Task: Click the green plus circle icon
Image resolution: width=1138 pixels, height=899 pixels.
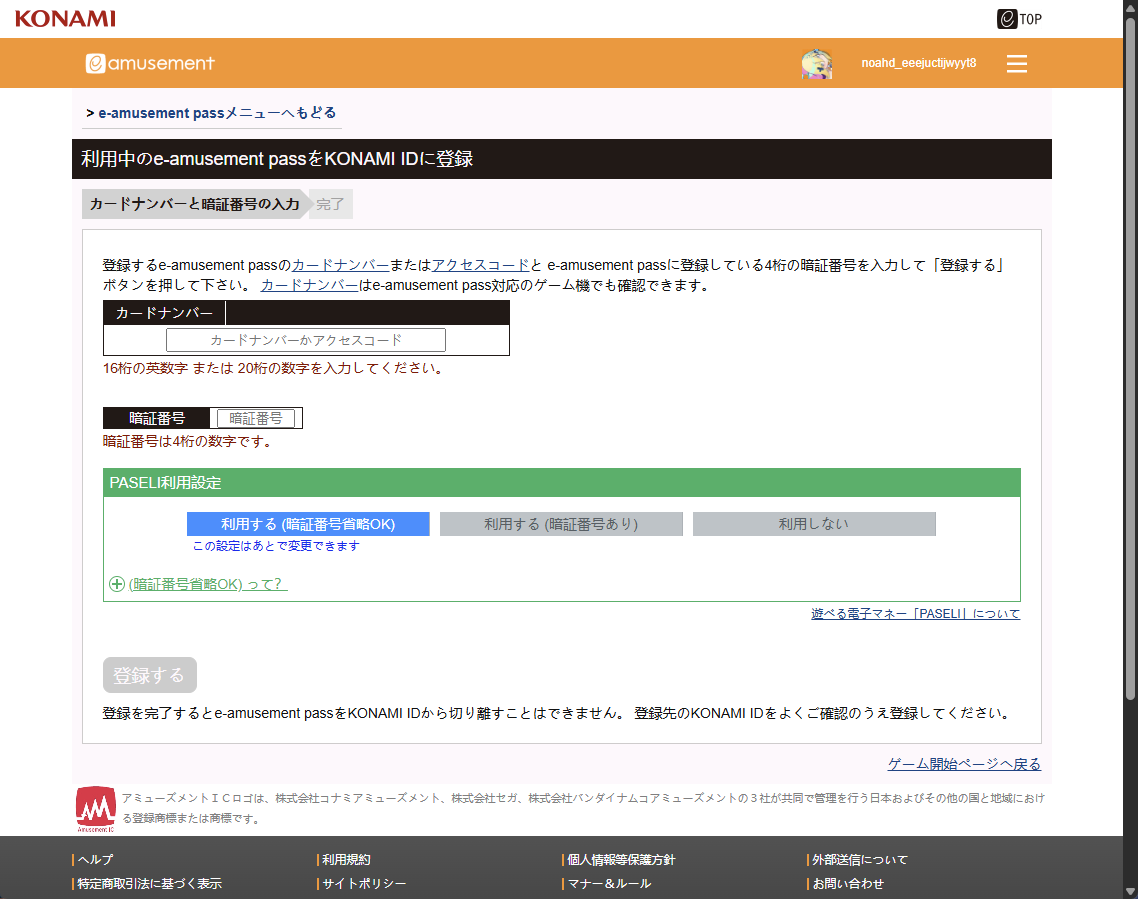Action: [117, 584]
